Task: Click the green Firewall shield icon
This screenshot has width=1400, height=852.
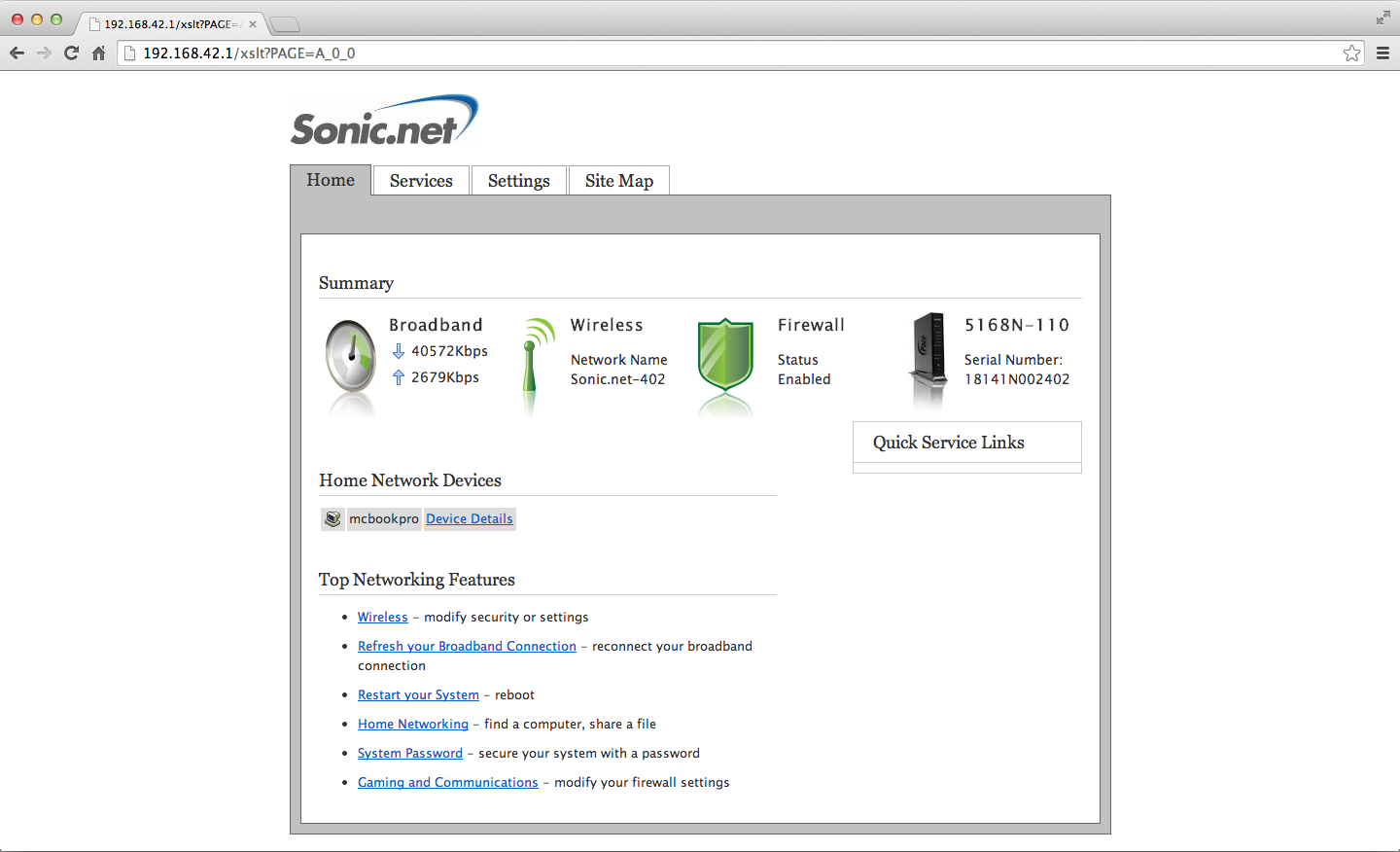Action: point(725,356)
